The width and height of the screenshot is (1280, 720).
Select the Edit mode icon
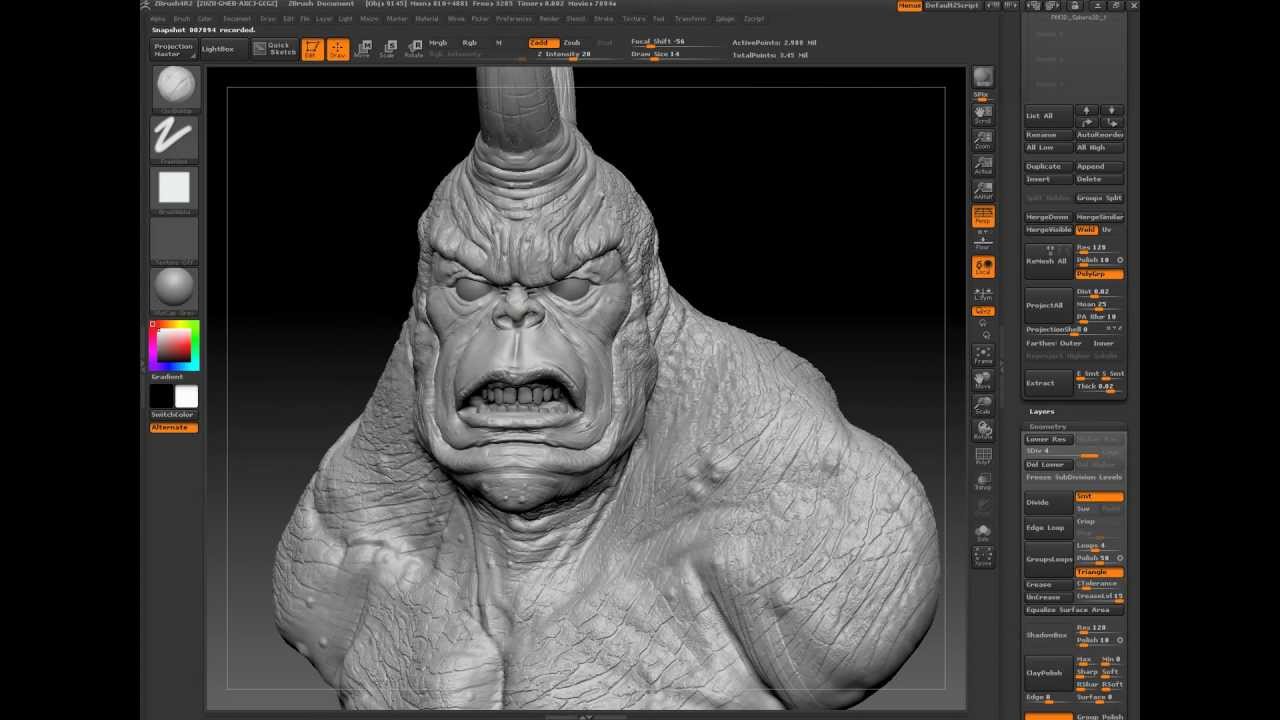point(312,49)
